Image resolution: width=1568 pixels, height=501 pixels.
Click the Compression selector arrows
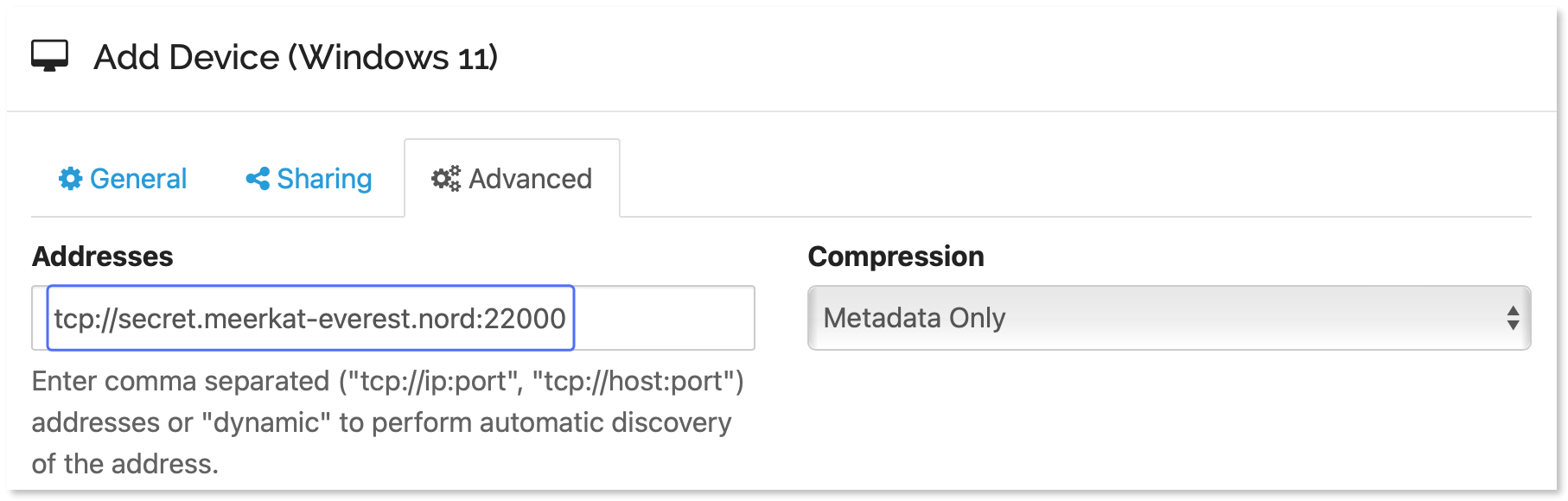click(1514, 318)
